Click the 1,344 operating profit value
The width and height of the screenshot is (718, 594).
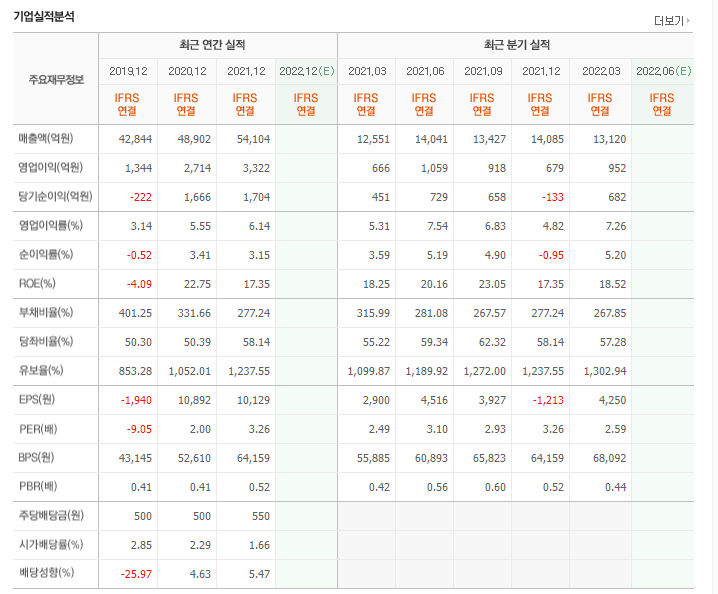click(138, 168)
